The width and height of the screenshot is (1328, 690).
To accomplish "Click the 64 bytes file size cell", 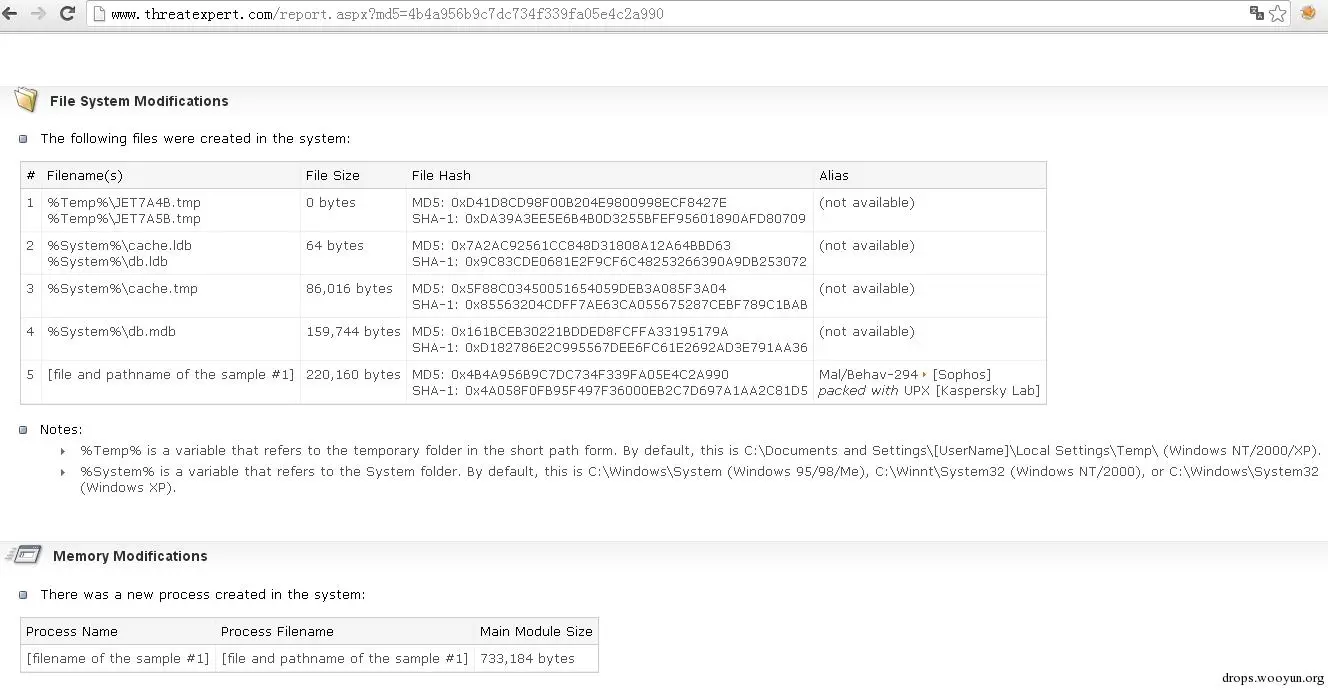I will (335, 246).
